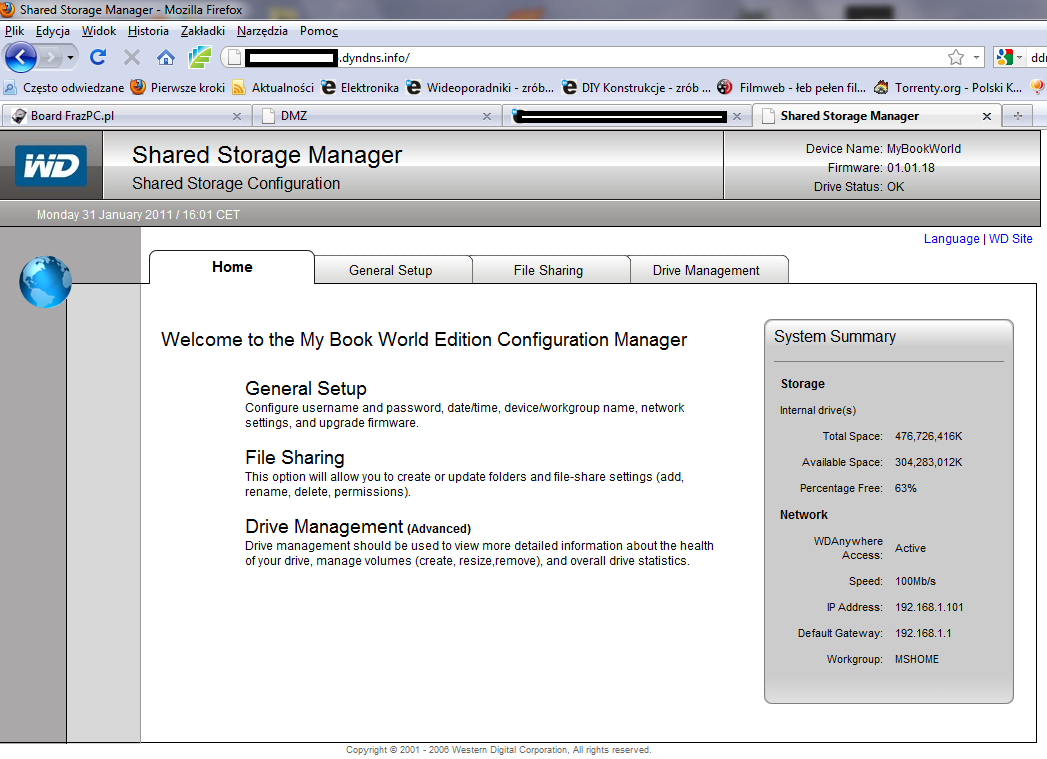Open the Widok menu

coord(99,31)
